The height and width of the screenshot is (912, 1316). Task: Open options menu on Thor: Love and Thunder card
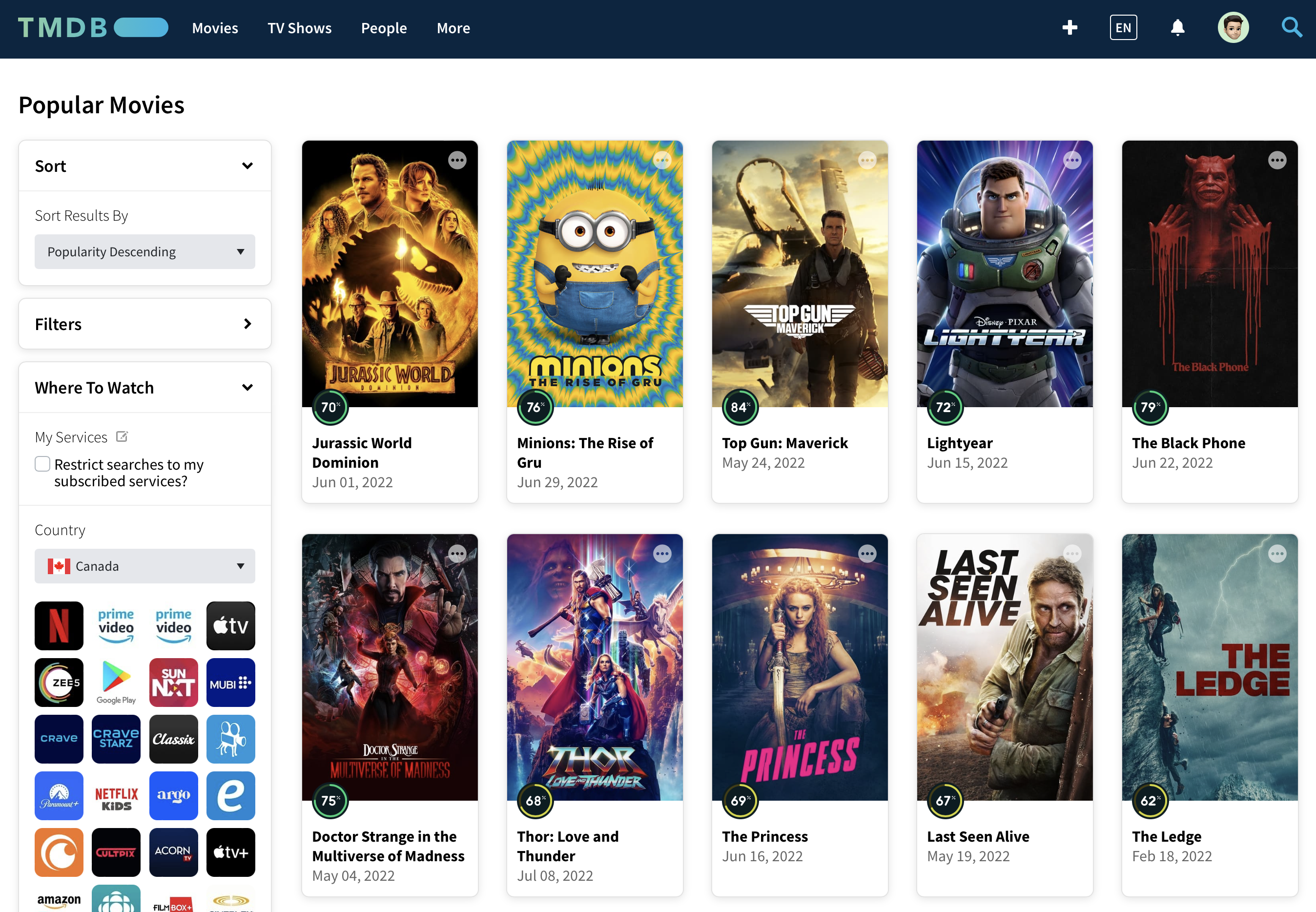click(x=662, y=553)
